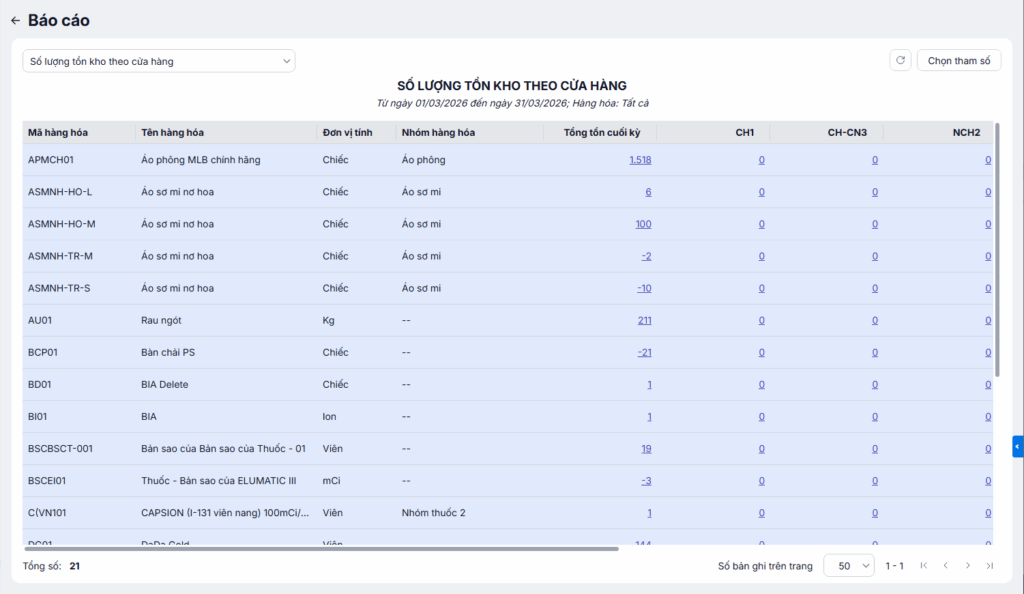Open the records per page dropdown
Viewport: 1024px width, 594px height.
click(x=848, y=566)
